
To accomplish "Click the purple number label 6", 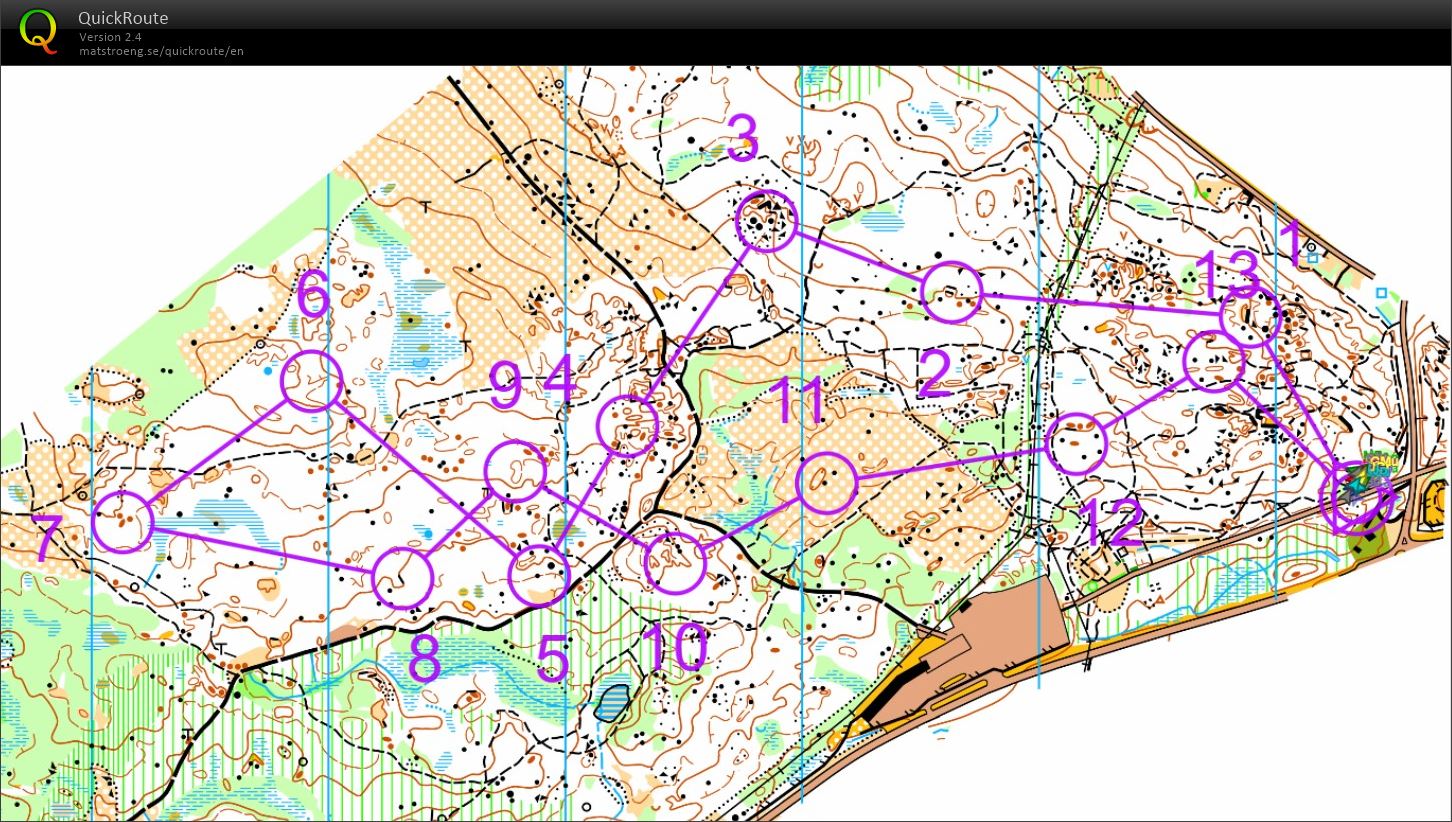I will pos(314,296).
